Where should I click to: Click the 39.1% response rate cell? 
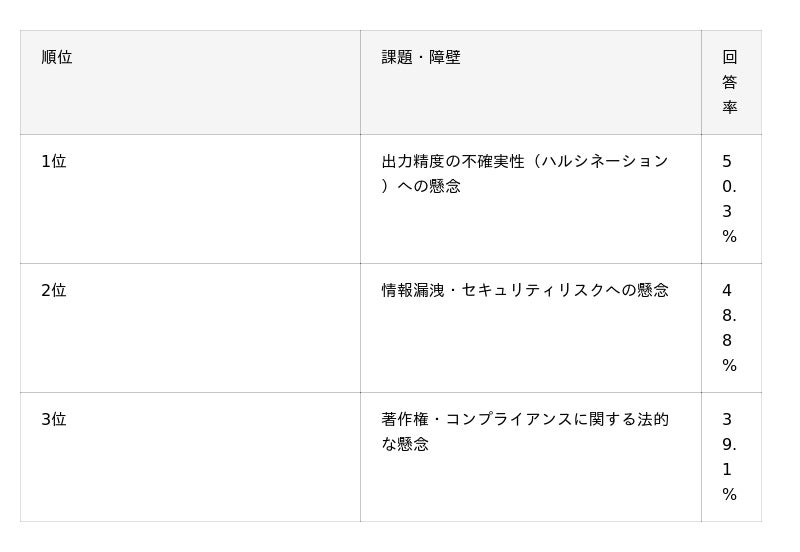coord(730,457)
